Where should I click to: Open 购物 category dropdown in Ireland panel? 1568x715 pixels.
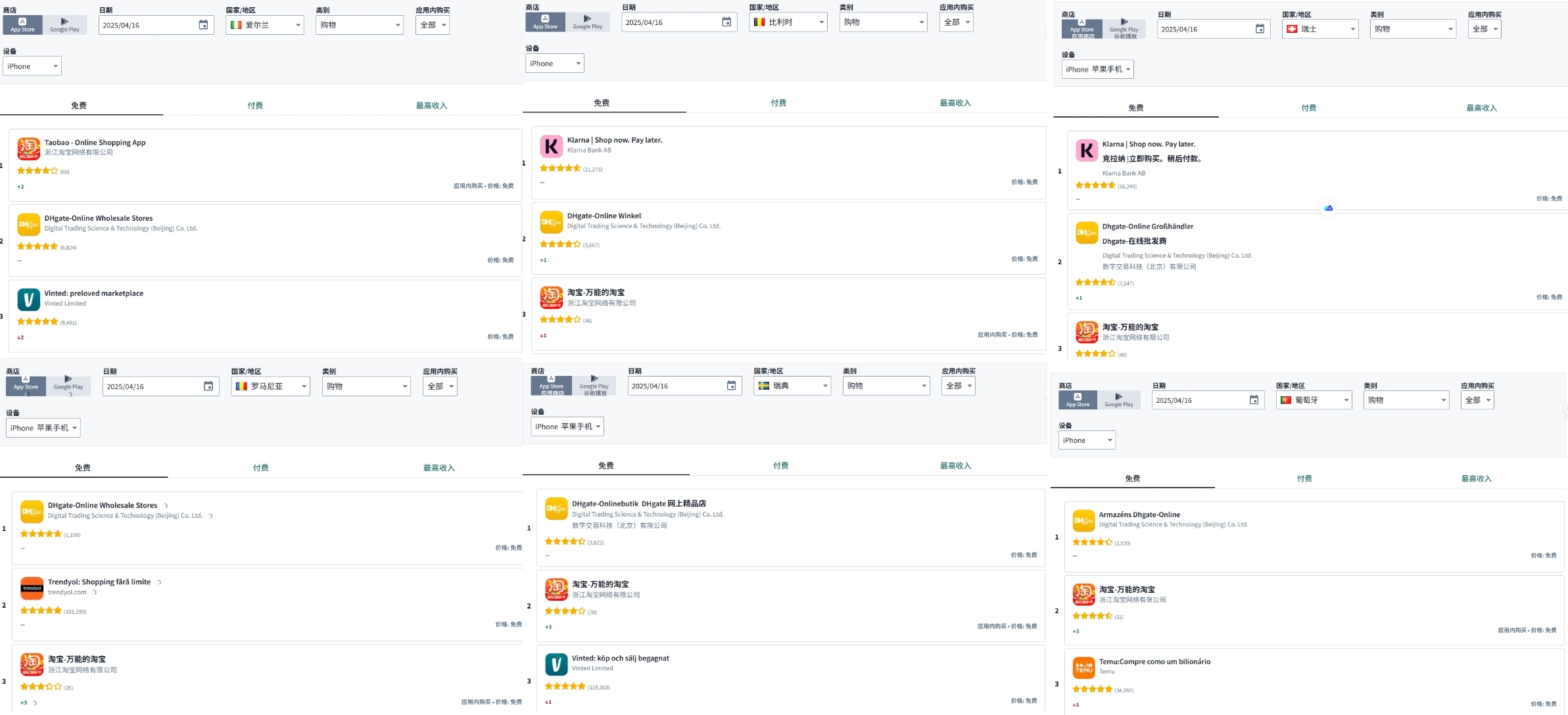[360, 25]
